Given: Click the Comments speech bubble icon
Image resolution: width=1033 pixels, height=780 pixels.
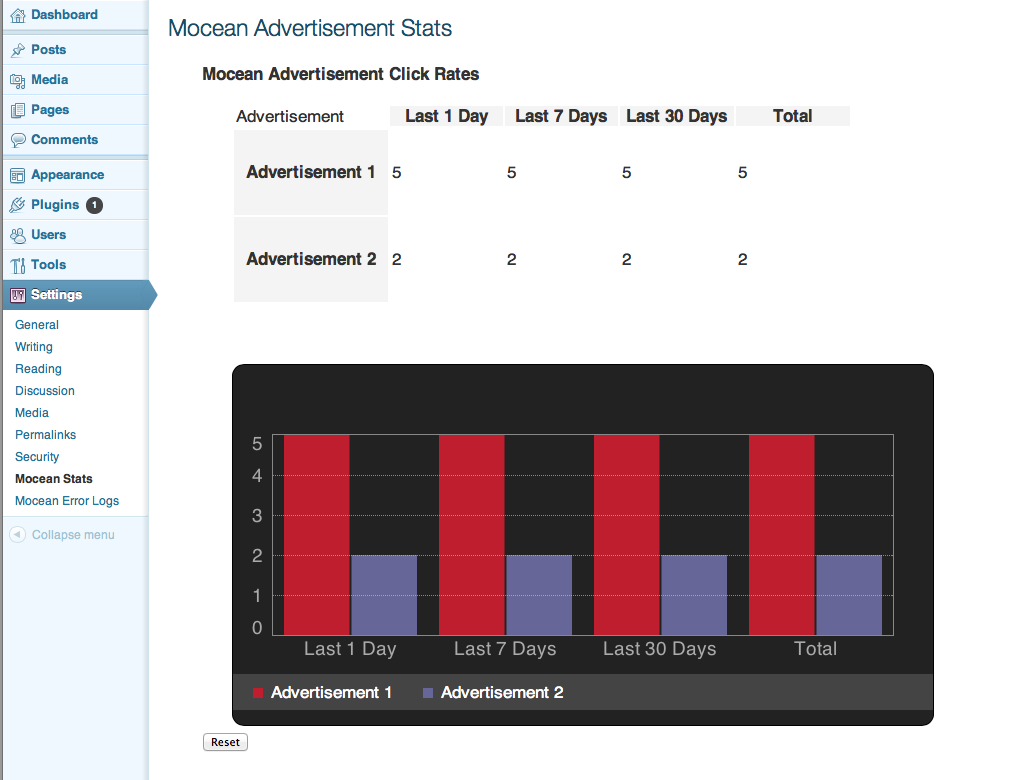Looking at the screenshot, I should pyautogui.click(x=18, y=140).
